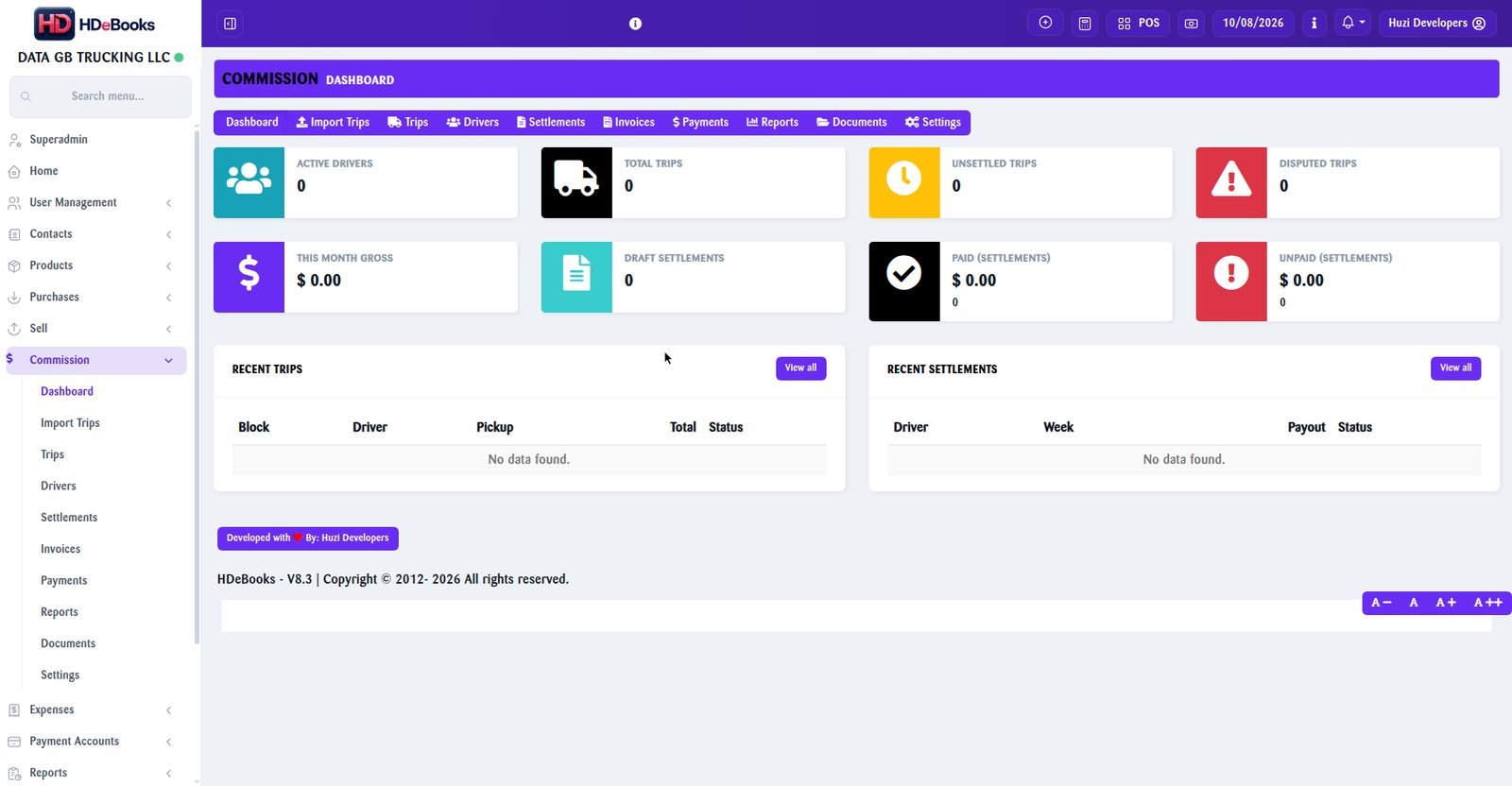This screenshot has width=1512, height=786.
Task: Toggle the sidebar collapse icon in top bar
Action: point(230,24)
